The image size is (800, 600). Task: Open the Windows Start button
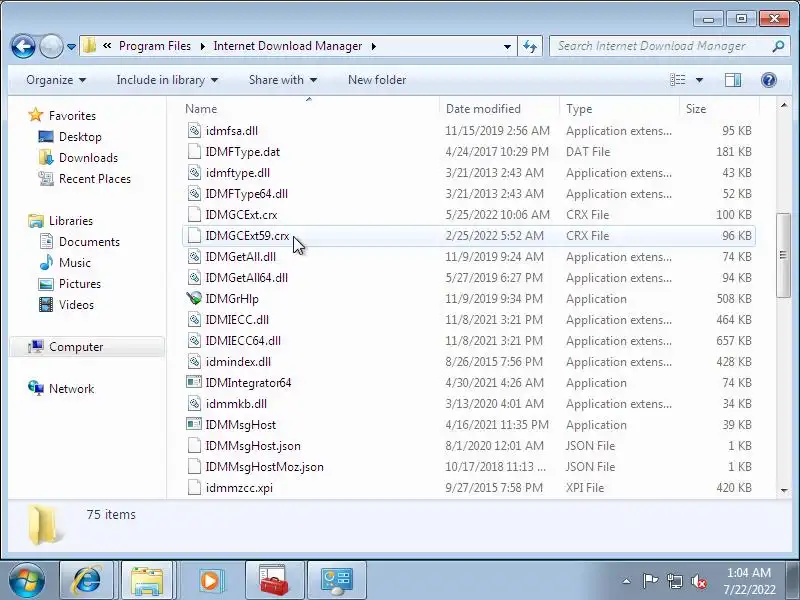coord(26,581)
